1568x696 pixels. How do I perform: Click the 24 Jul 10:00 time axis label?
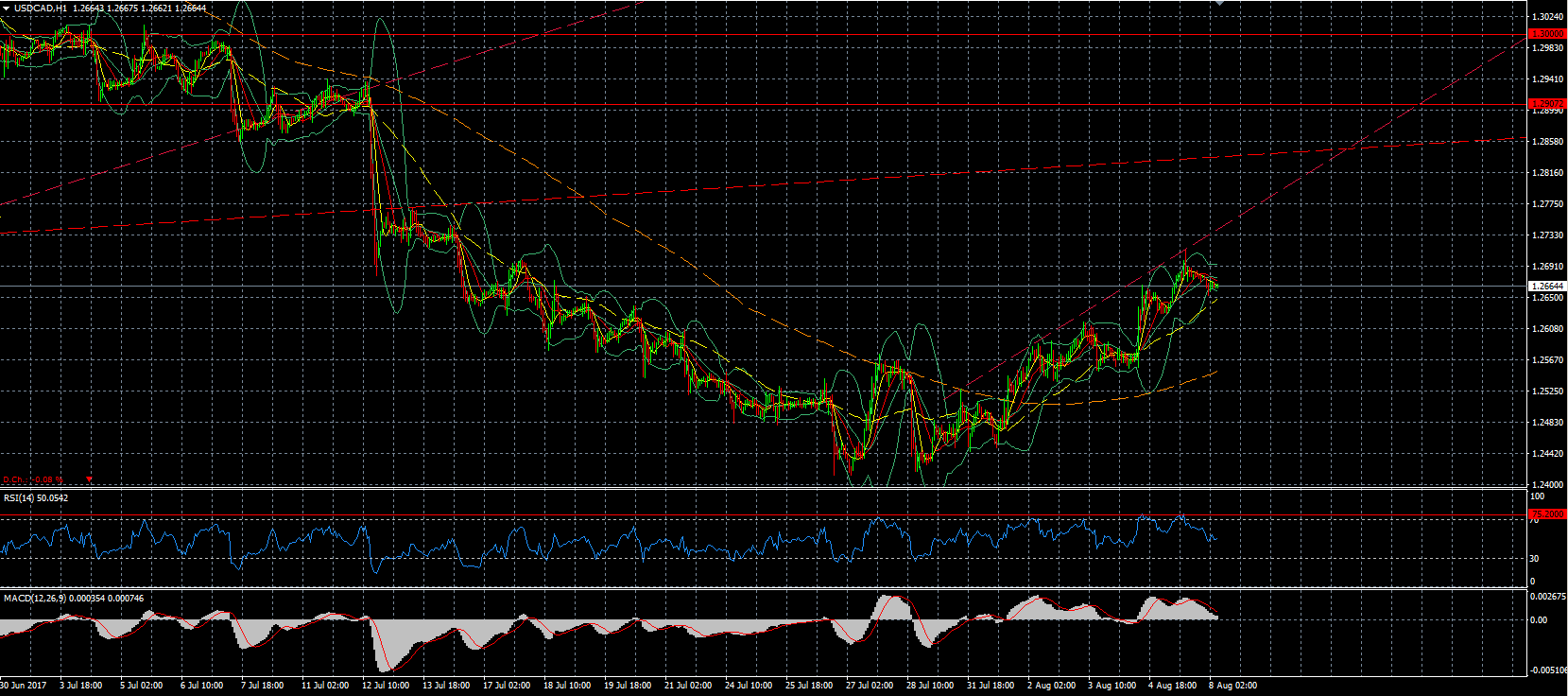tap(749, 686)
